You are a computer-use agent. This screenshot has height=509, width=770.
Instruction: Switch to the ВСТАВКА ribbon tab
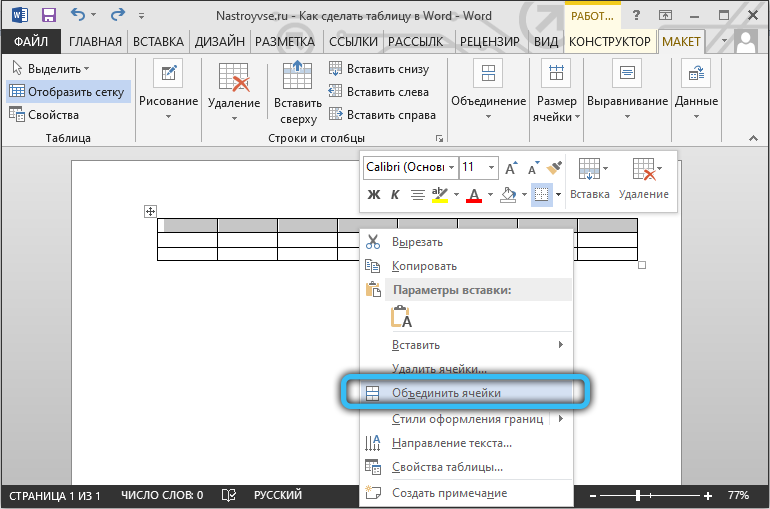(x=158, y=41)
